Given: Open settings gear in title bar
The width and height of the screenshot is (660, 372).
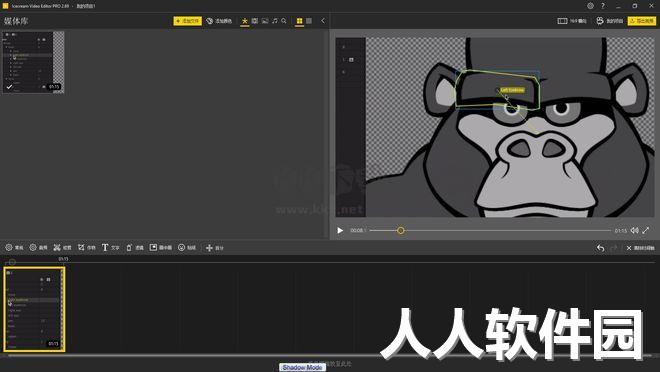Looking at the screenshot, I should pos(591,6).
